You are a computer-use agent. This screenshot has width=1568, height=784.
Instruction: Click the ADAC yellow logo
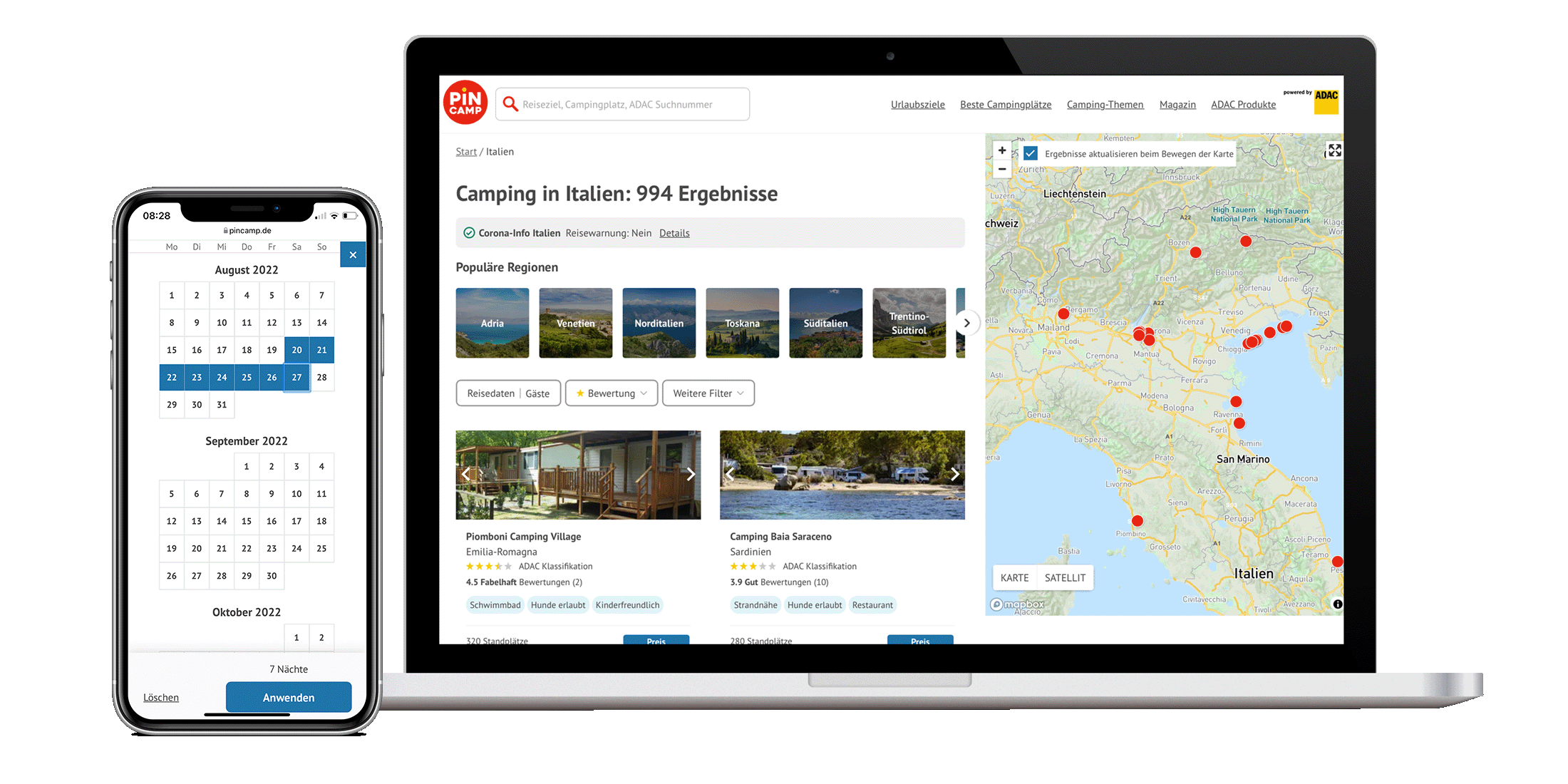pyautogui.click(x=1326, y=102)
